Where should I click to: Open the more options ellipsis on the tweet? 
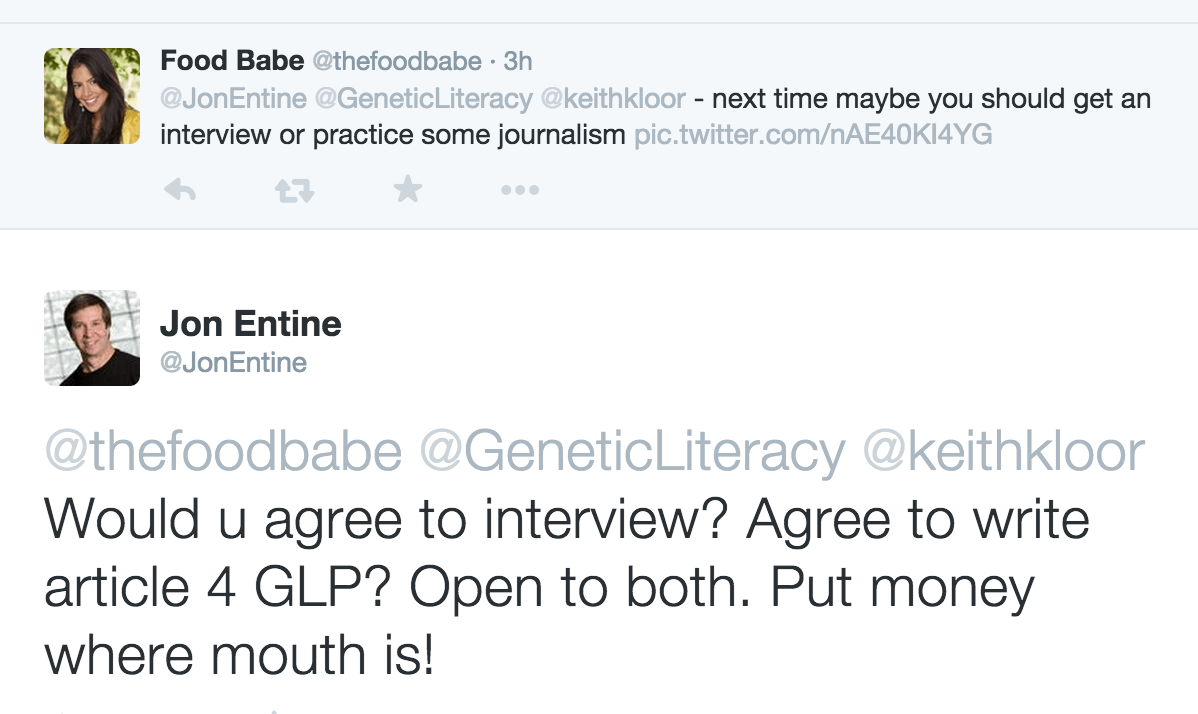point(520,189)
